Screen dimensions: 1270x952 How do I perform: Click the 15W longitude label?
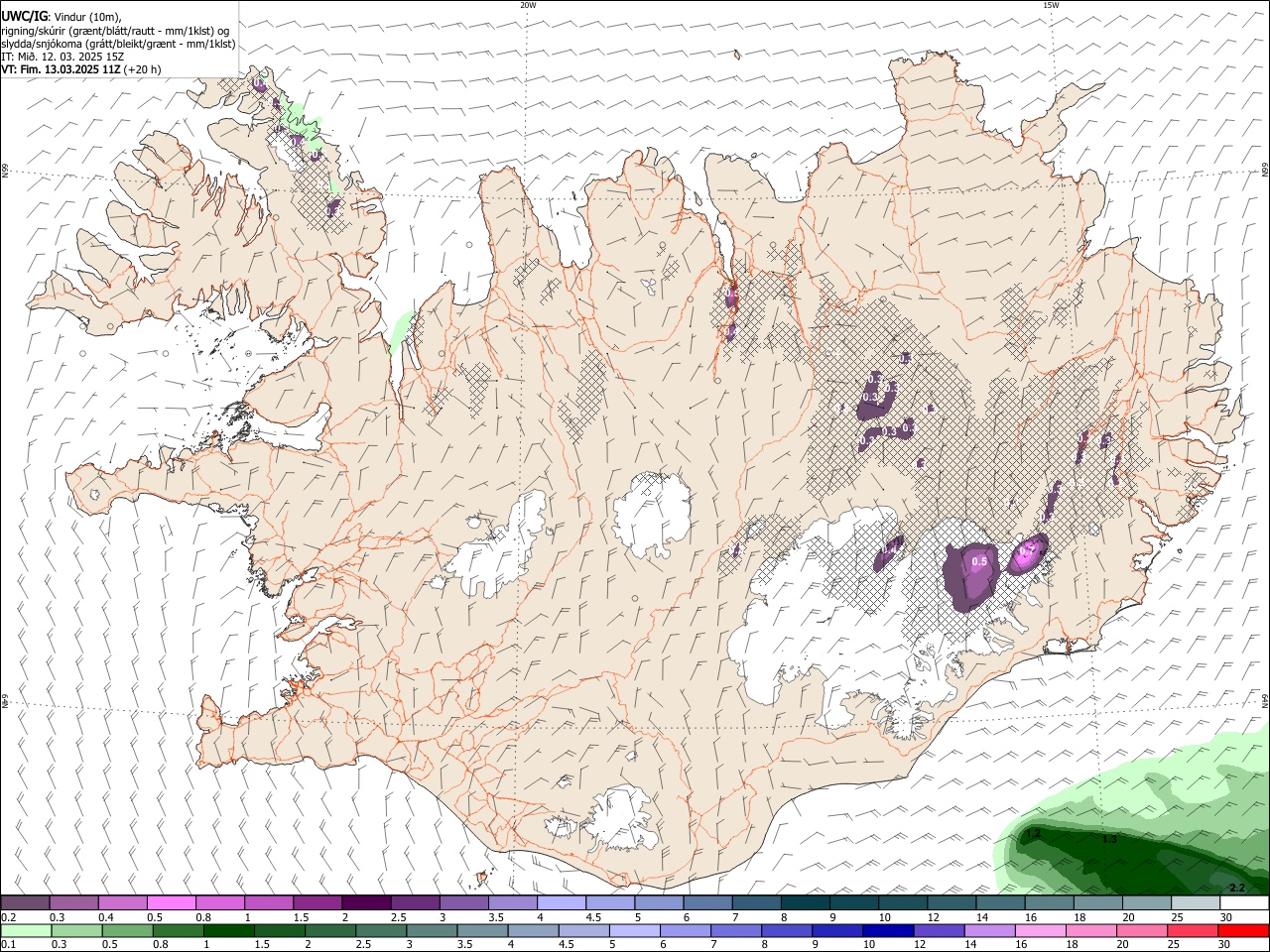pyautogui.click(x=1050, y=5)
